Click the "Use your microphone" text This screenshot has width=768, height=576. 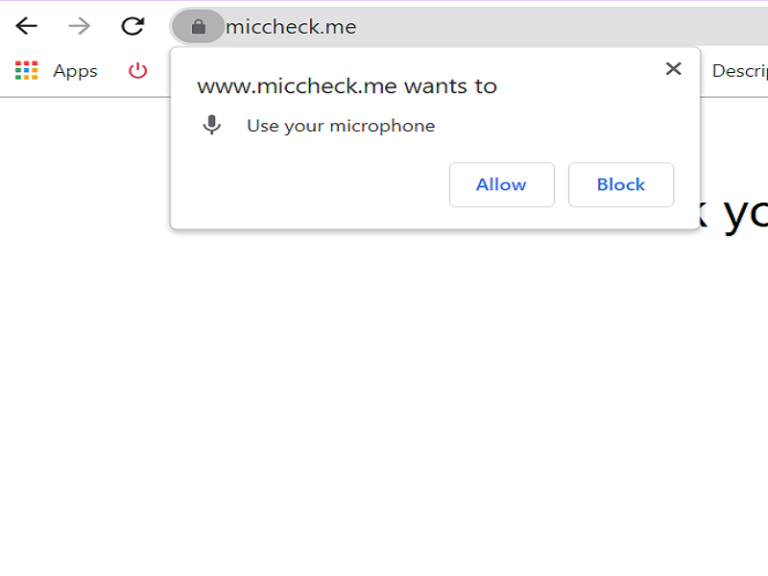tap(341, 126)
